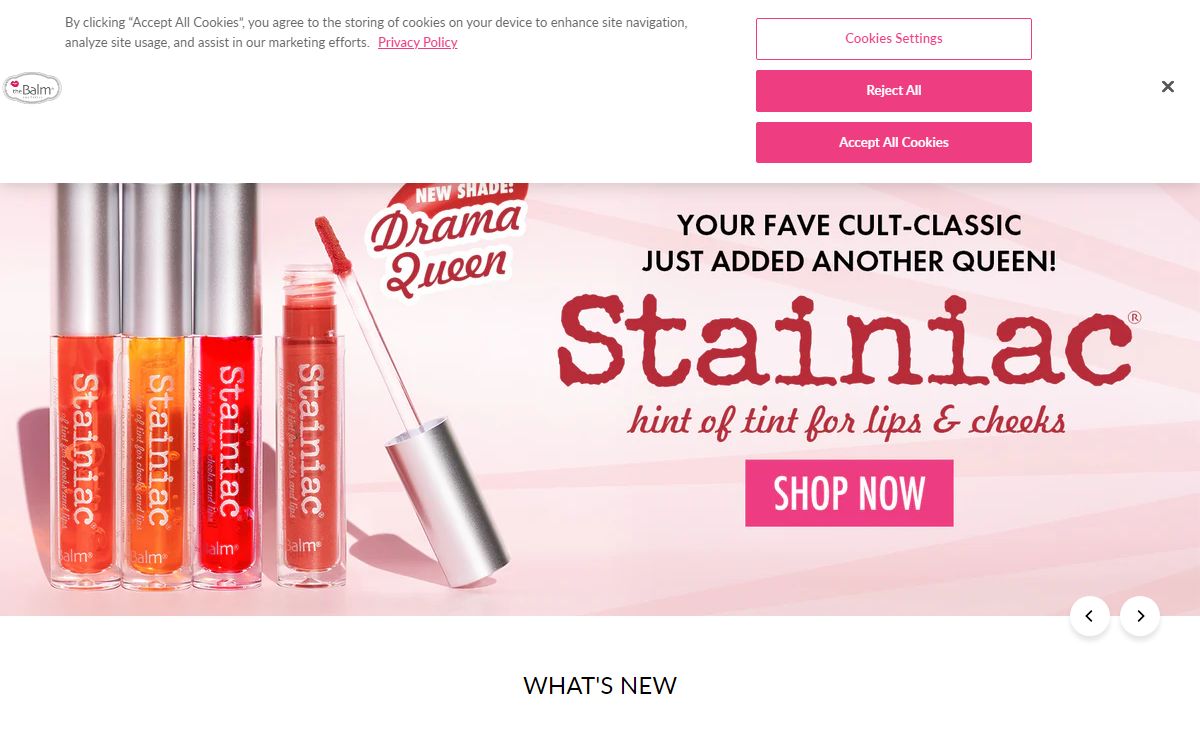Go to previous carousel slide arrow
The image size is (1200, 740).
click(1089, 616)
